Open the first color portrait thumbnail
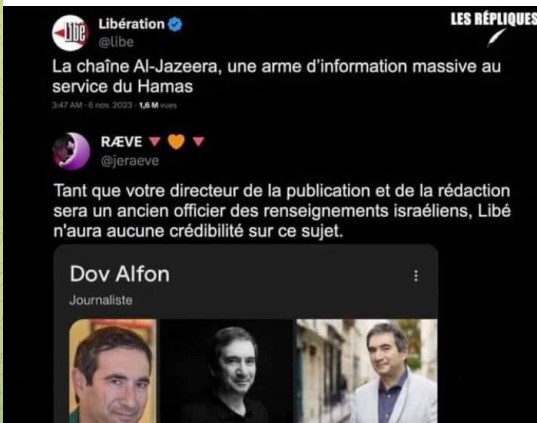The image size is (537, 423). click(113, 371)
